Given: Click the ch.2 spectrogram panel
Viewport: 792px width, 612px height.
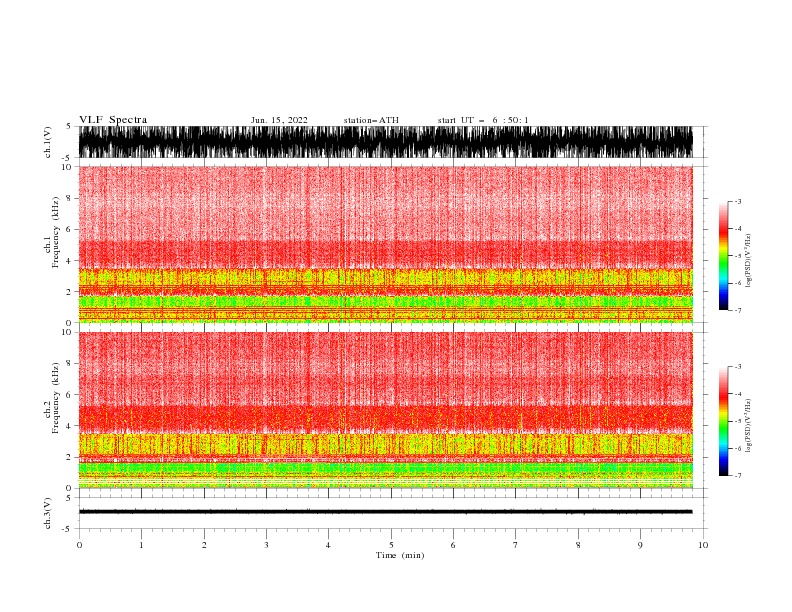Looking at the screenshot, I should pos(385,410).
